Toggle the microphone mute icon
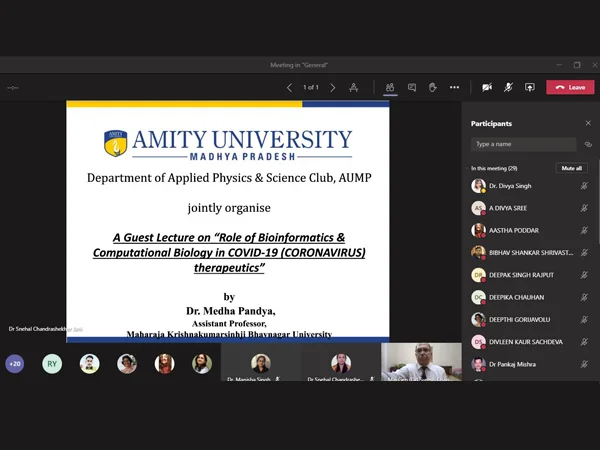 (508, 88)
